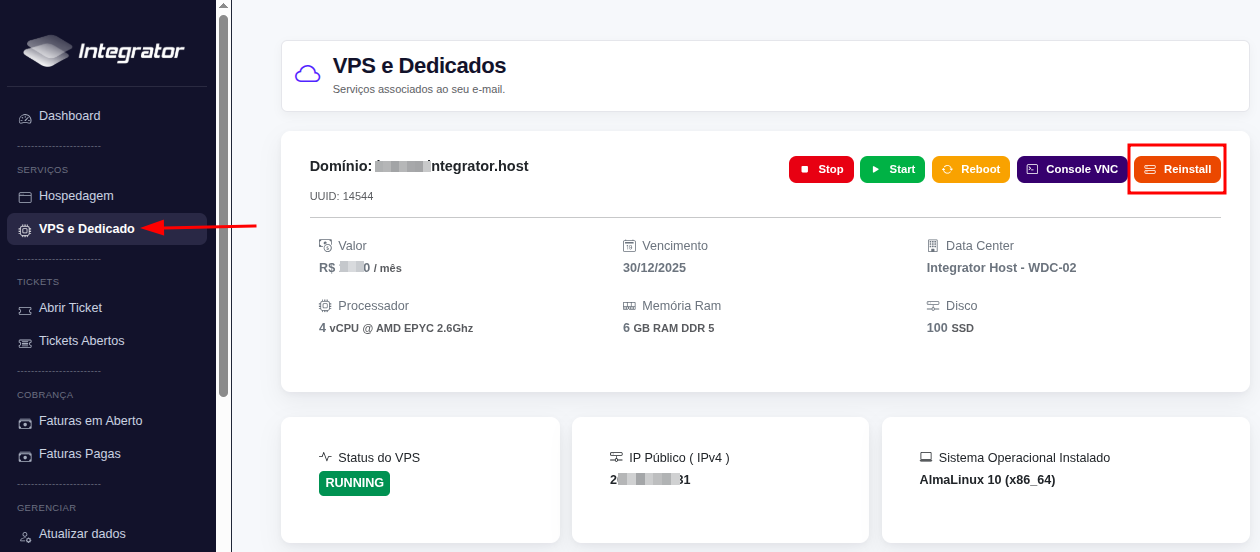Click the cloud icon beside VPS e Dedicados
This screenshot has width=1260, height=552.
pos(308,74)
